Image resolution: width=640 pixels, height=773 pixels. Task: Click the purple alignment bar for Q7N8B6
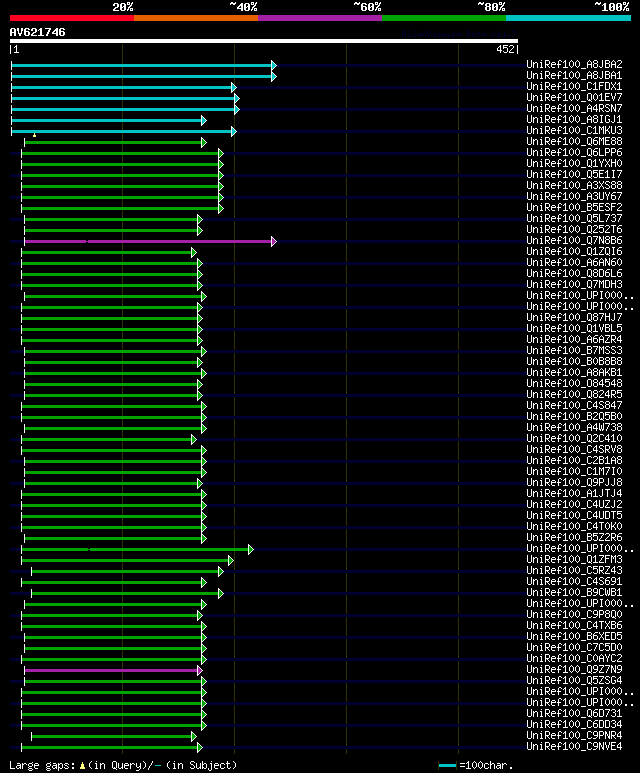click(x=149, y=242)
